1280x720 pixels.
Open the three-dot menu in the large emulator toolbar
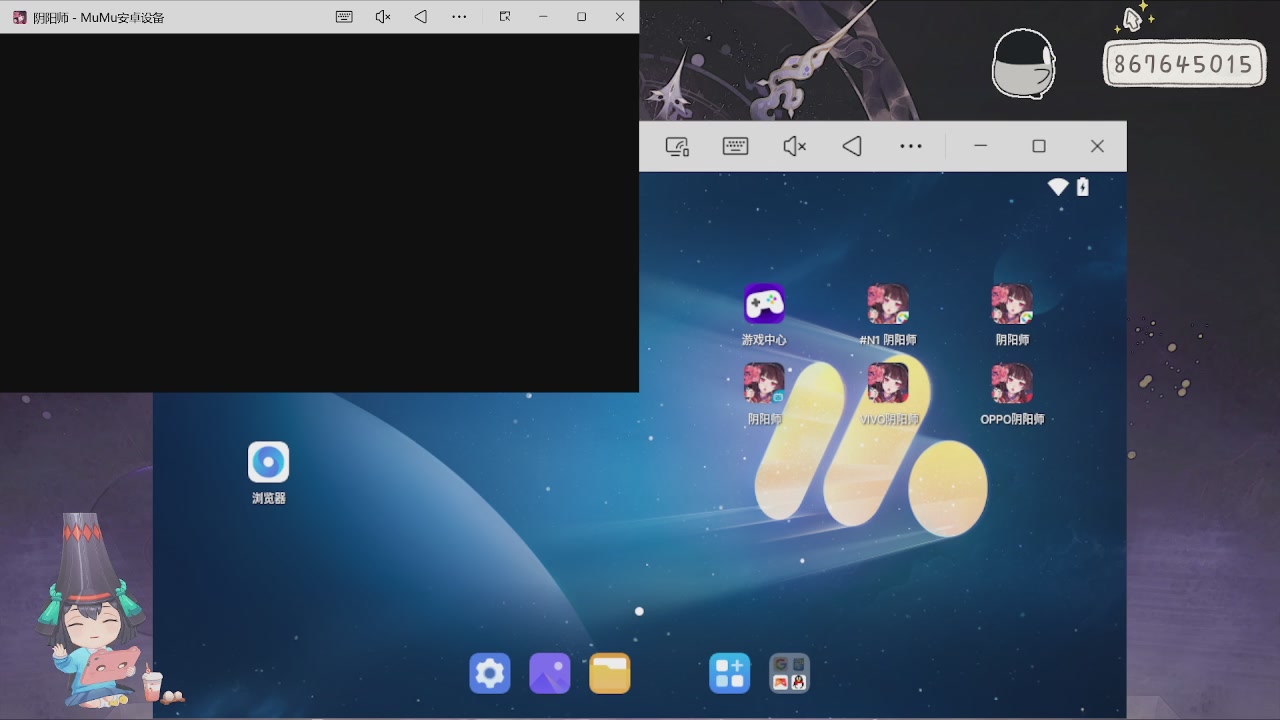(x=910, y=146)
